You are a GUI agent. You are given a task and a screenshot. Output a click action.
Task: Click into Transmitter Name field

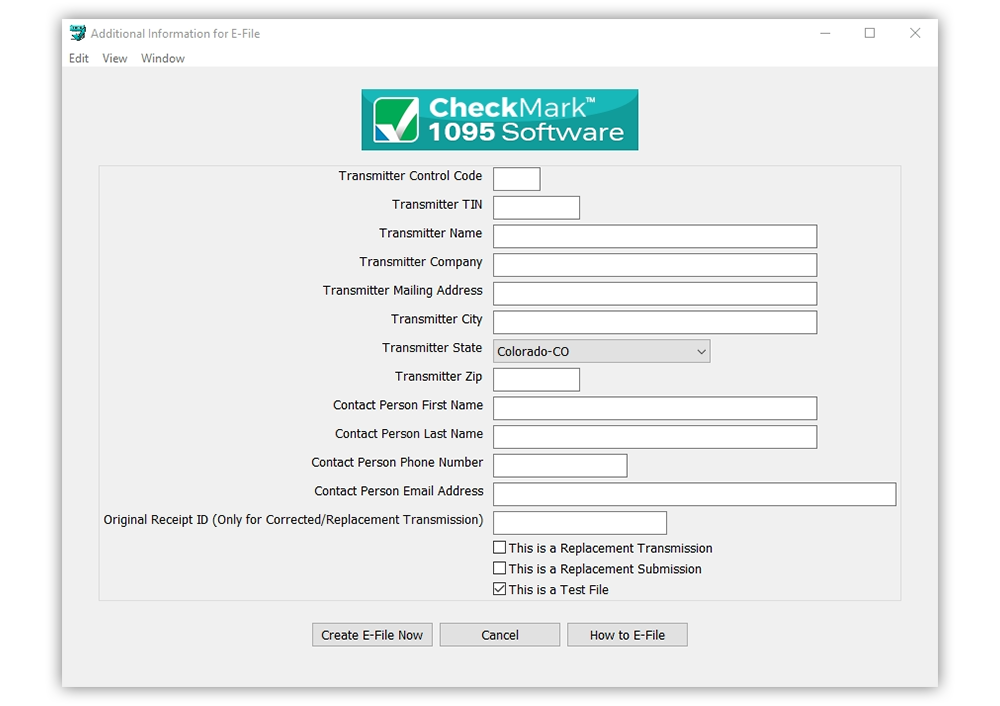655,236
